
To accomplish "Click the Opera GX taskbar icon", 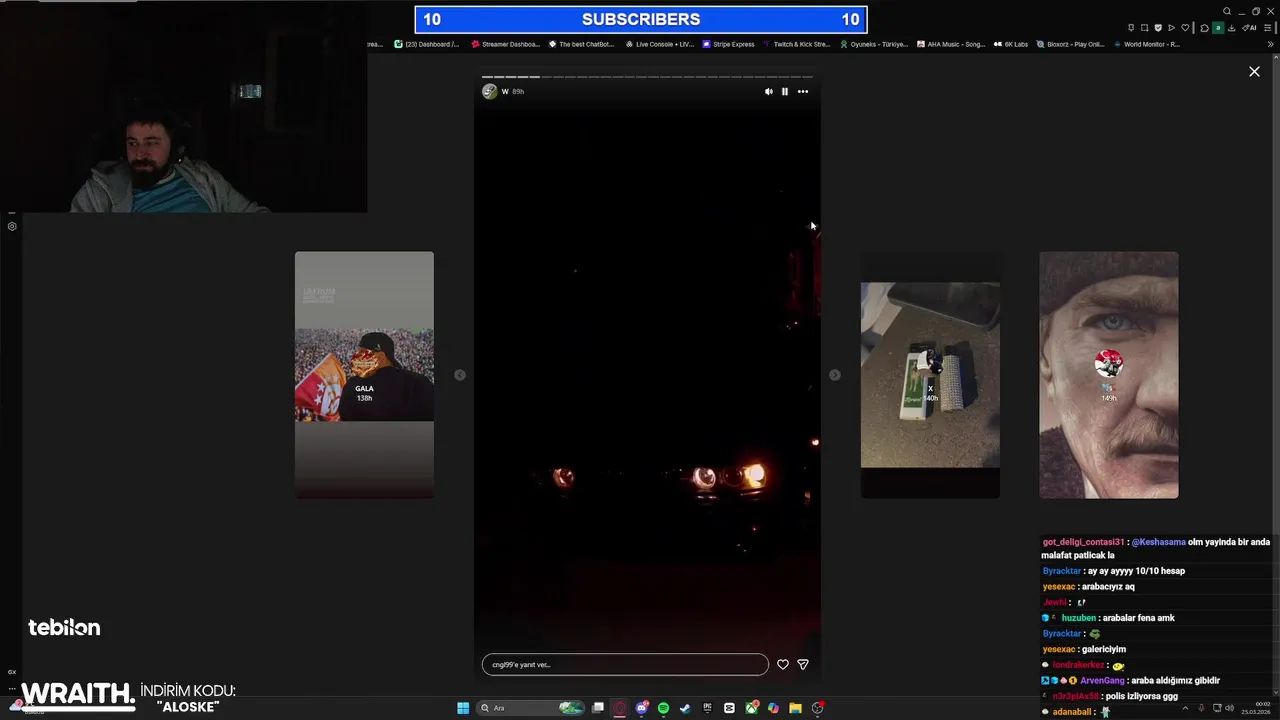I will tap(619, 708).
